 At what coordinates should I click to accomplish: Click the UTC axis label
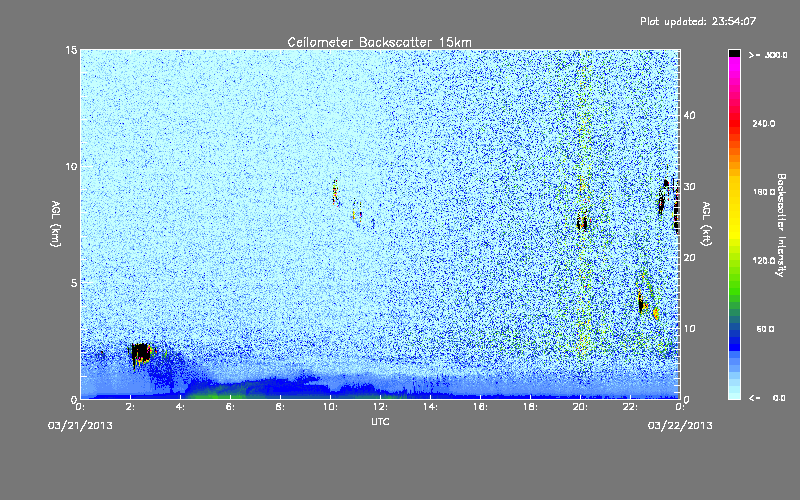pyautogui.click(x=380, y=421)
